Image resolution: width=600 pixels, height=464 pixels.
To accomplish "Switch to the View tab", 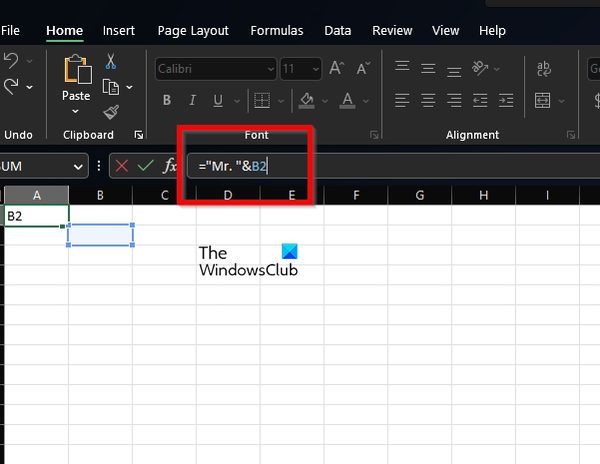I will pyautogui.click(x=445, y=31).
